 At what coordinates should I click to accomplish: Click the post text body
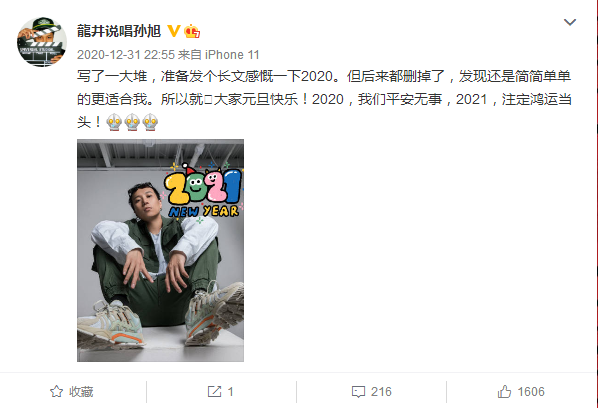point(324,99)
